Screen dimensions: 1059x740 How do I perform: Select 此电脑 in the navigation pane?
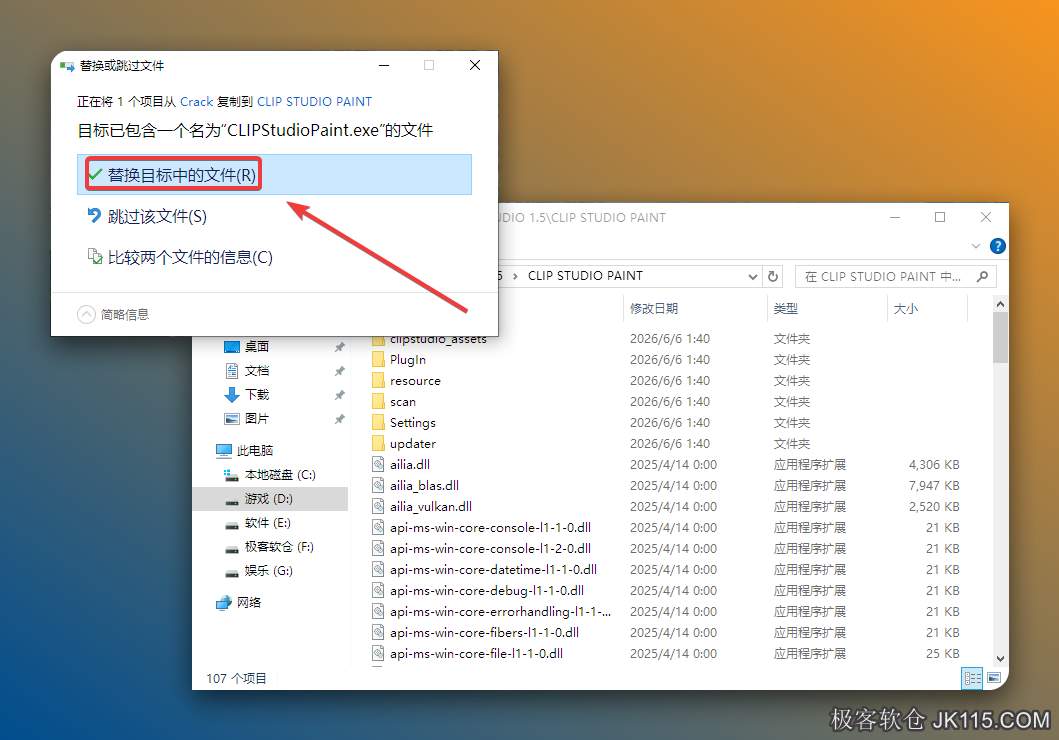point(255,450)
